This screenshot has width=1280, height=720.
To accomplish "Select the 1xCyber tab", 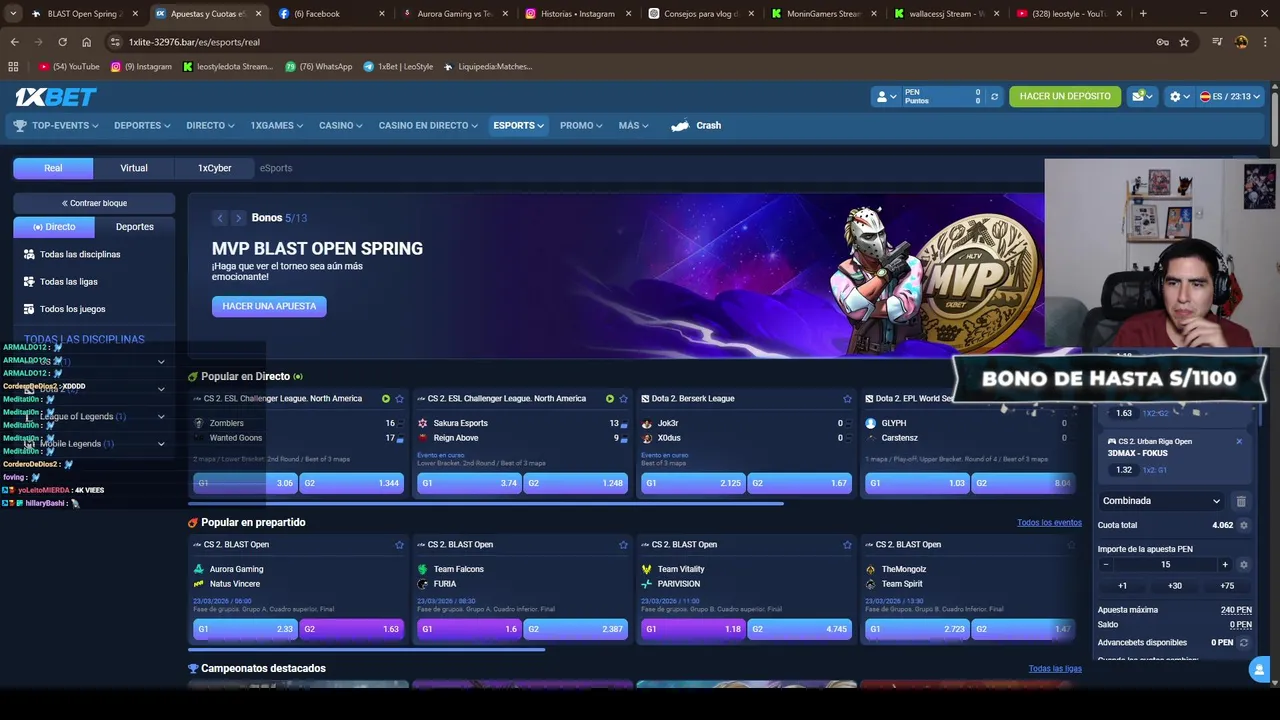I will pyautogui.click(x=214, y=168).
